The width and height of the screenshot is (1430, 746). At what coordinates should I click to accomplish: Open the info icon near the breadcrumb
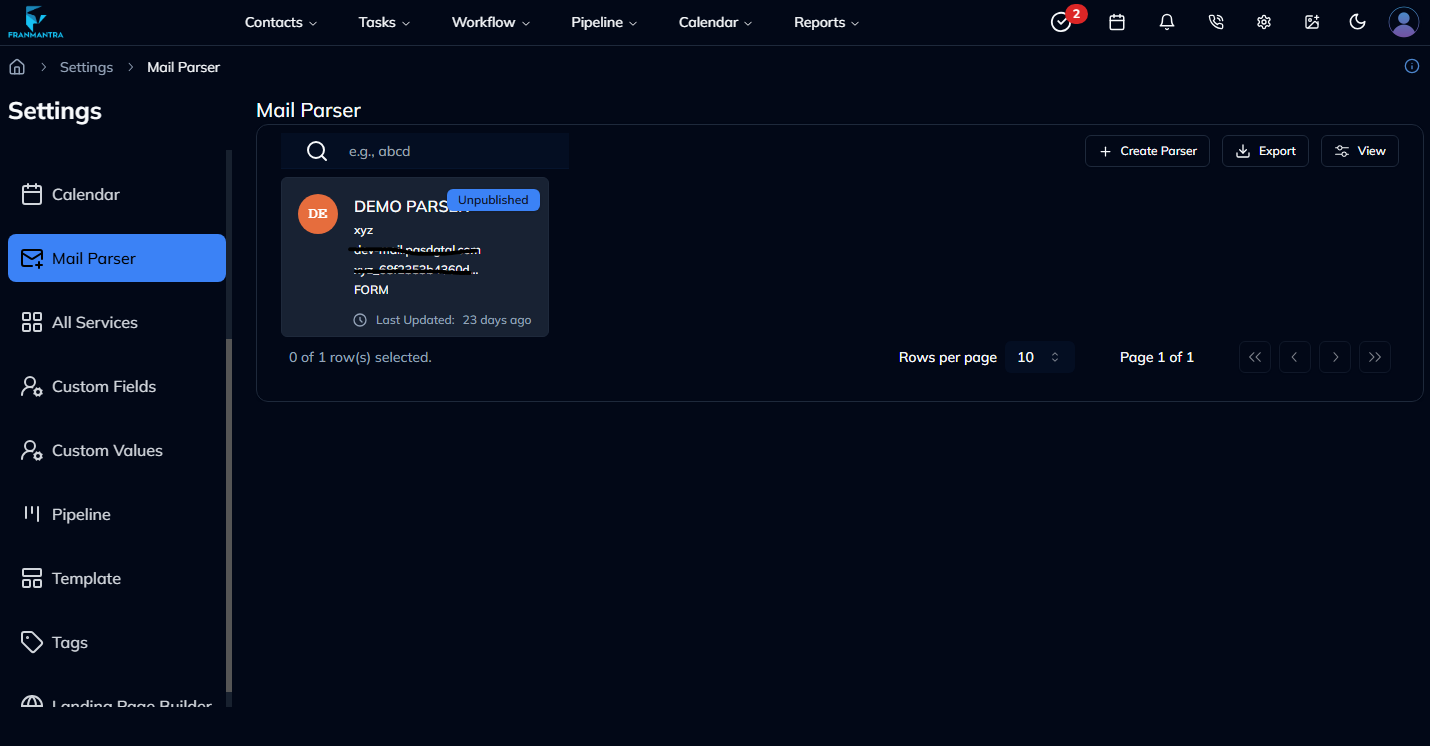point(1411,66)
